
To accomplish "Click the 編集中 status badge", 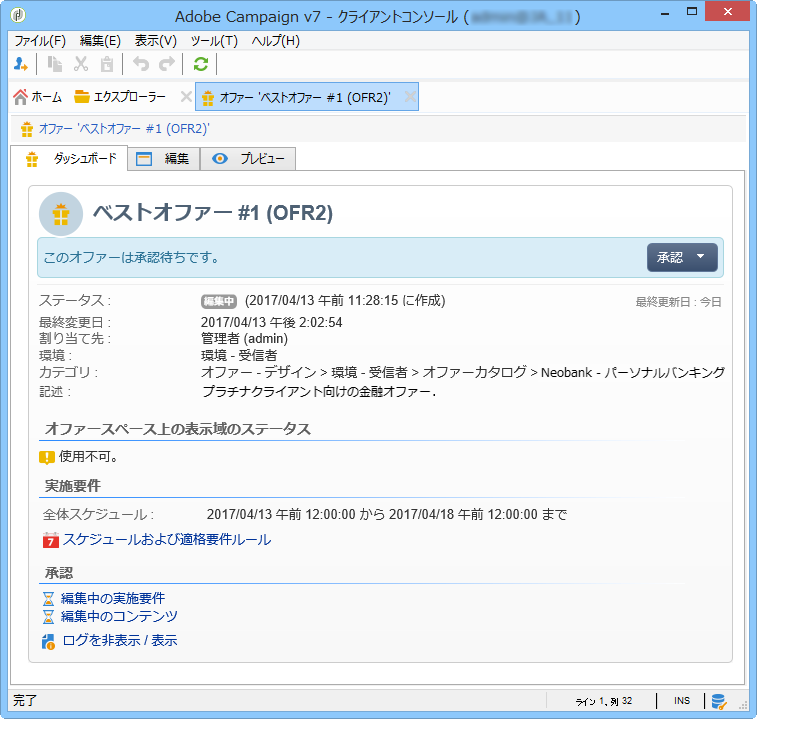I will pos(219,301).
